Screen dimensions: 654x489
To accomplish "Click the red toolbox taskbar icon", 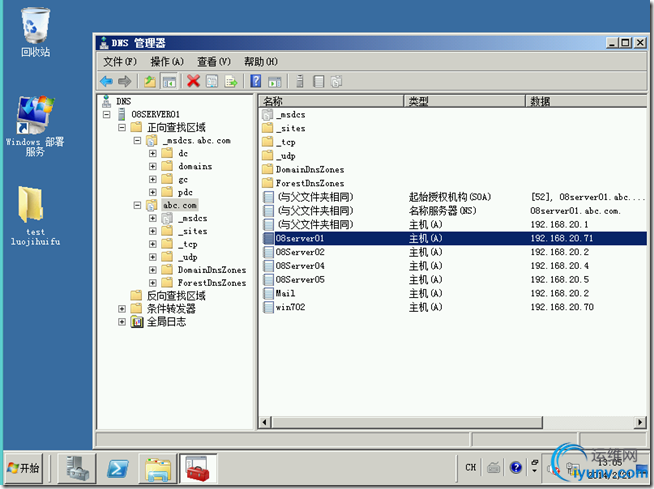I will click(x=198, y=468).
